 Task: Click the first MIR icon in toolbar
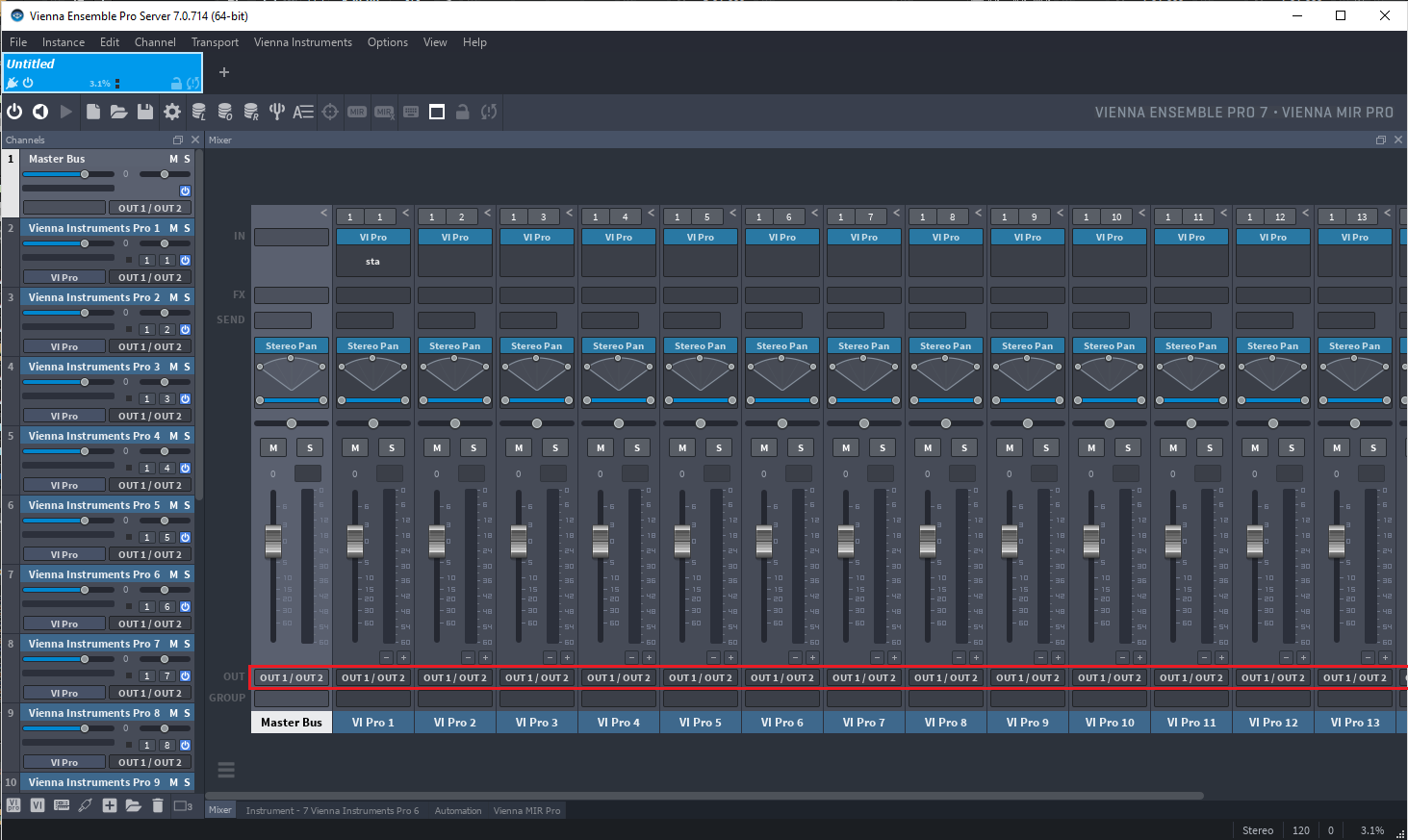(x=357, y=112)
